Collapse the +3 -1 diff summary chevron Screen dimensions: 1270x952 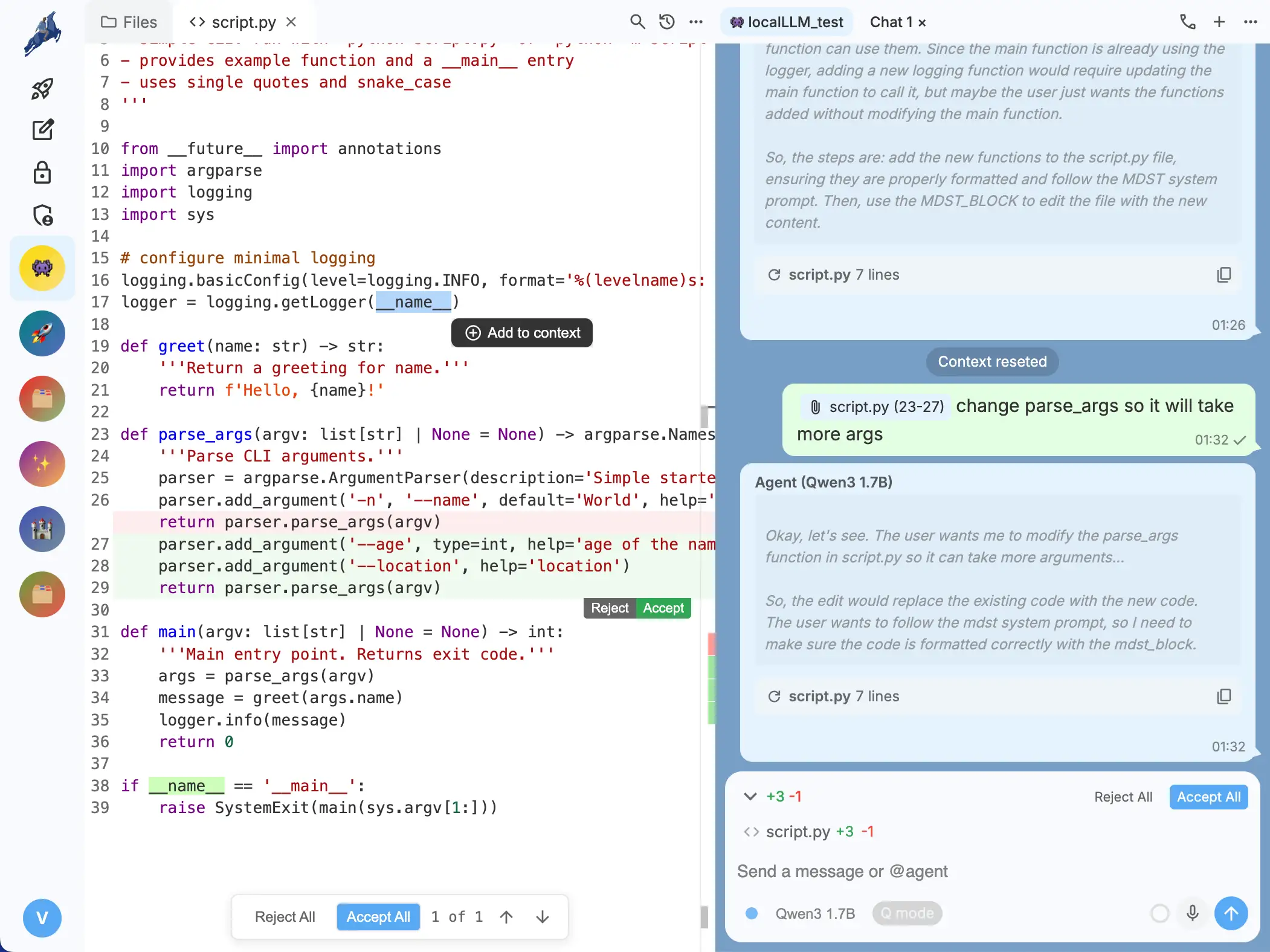[x=750, y=796]
